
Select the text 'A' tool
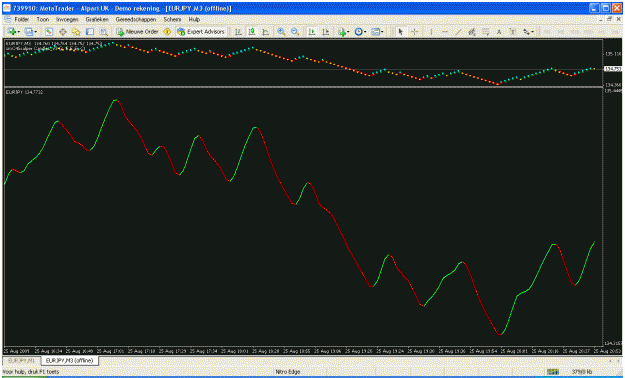[499, 32]
